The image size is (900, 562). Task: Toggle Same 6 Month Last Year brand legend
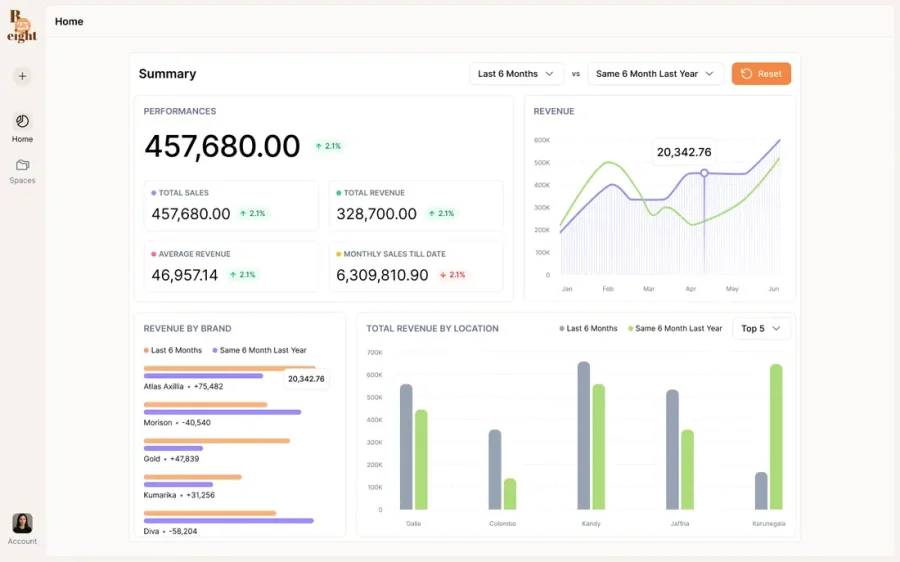coord(259,350)
